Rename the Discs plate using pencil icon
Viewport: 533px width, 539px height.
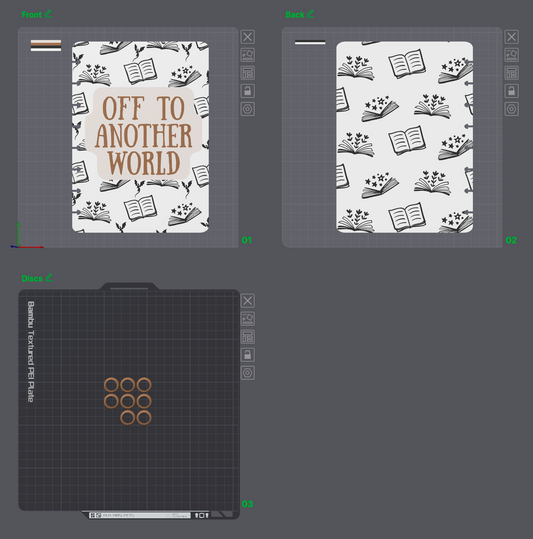[x=49, y=277]
